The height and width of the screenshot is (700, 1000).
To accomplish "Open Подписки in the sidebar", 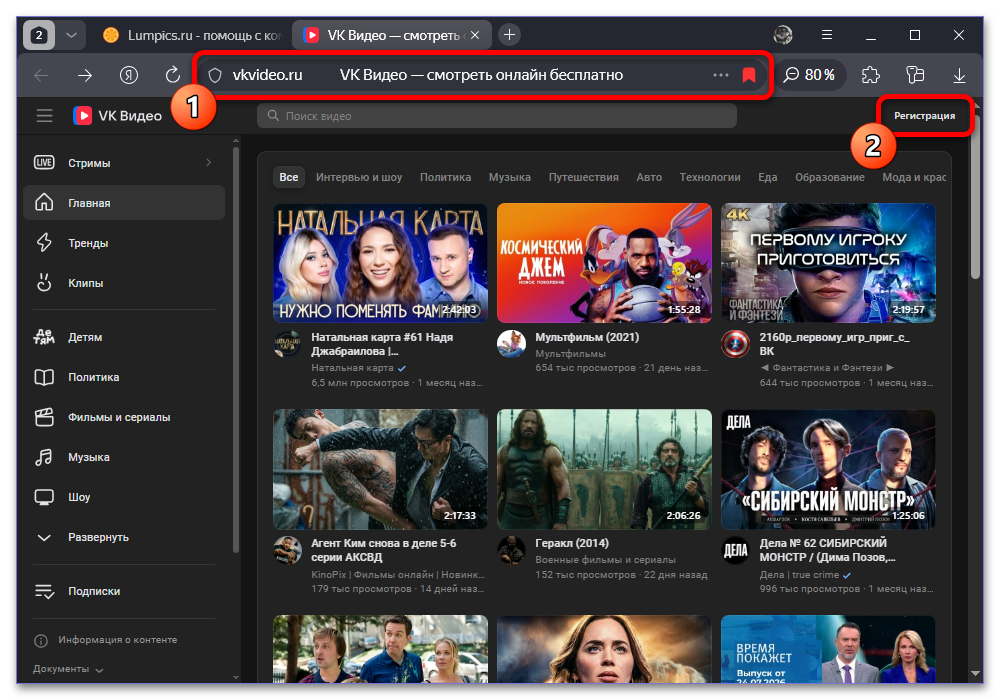I will click(x=124, y=592).
